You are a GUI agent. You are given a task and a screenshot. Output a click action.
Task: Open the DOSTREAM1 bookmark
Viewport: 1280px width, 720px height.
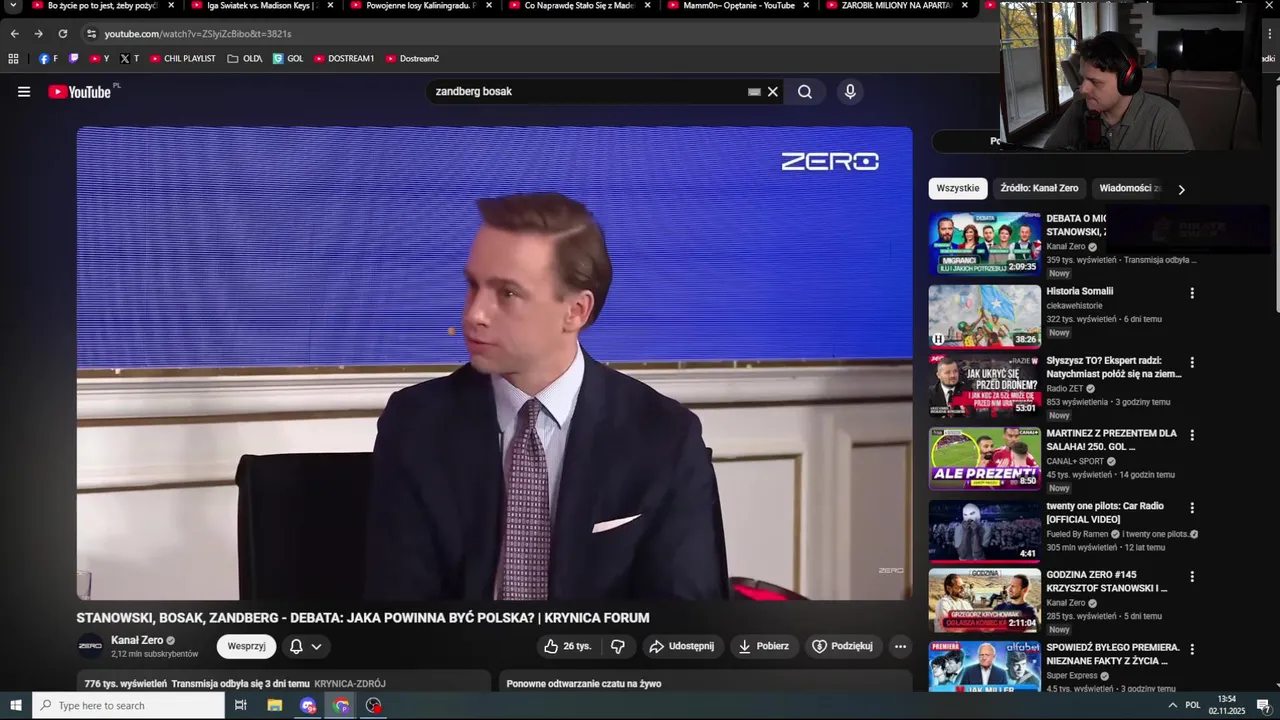(344, 59)
